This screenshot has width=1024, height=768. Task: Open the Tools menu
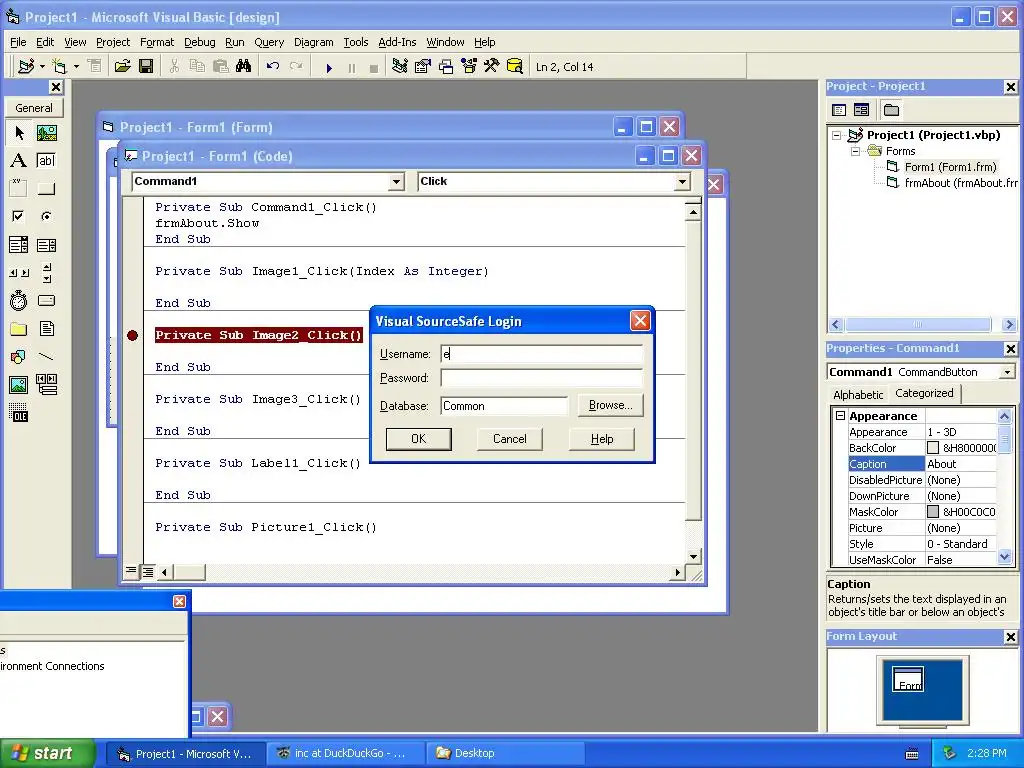point(356,42)
